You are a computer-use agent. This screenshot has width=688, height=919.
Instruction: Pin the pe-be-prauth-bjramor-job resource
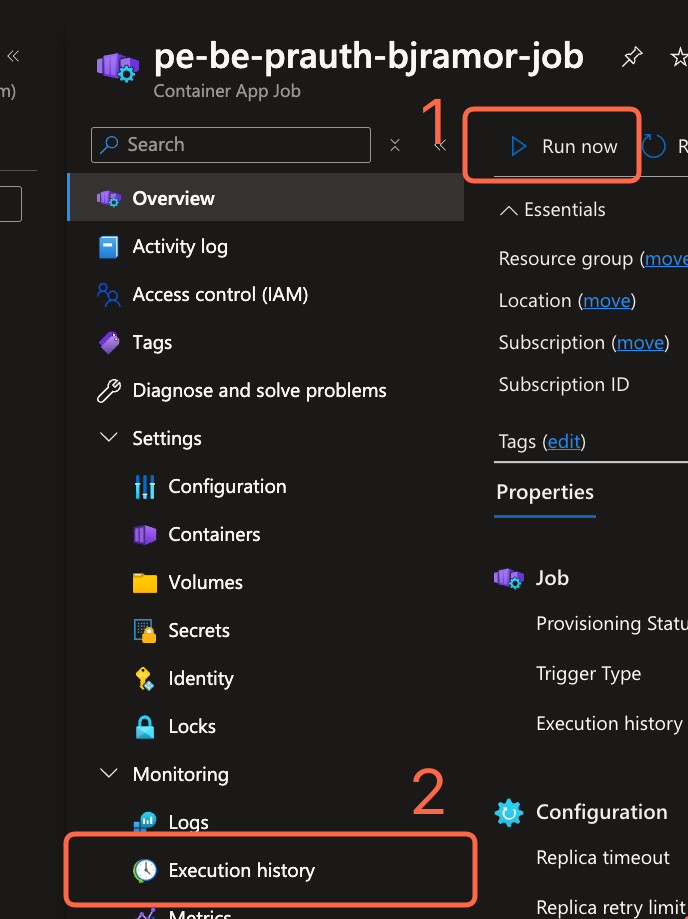coord(632,57)
